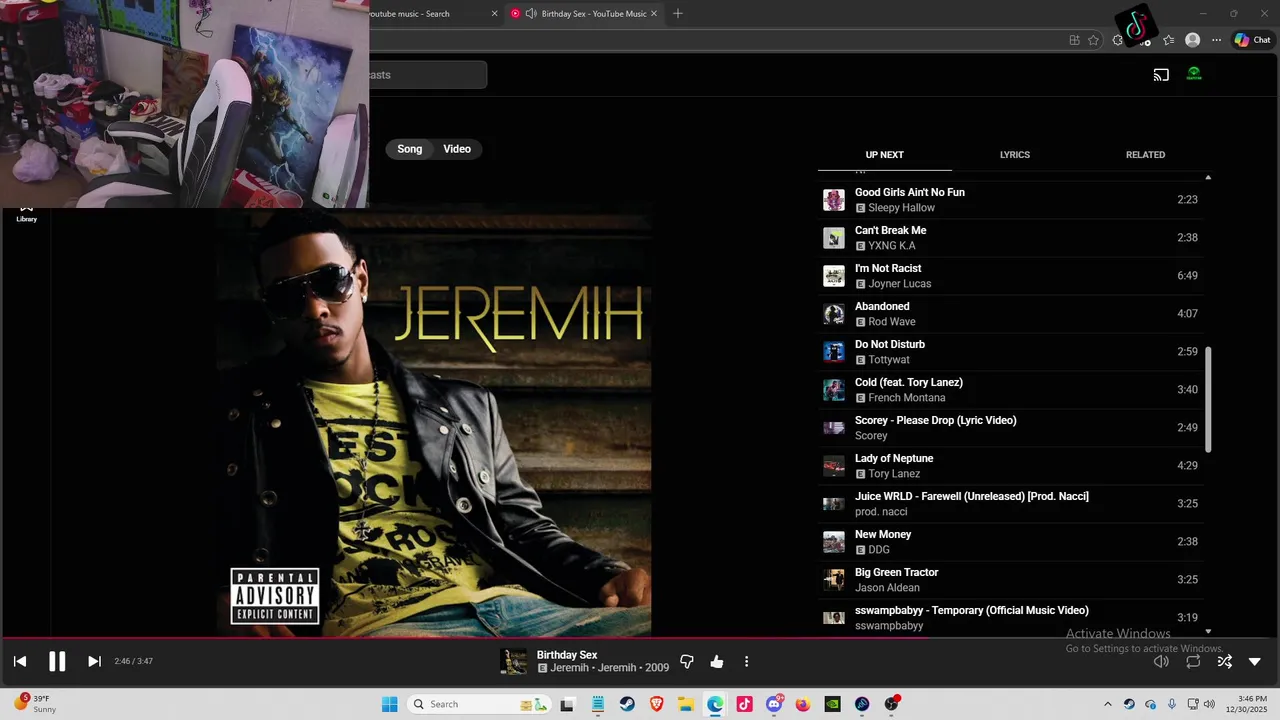Image resolution: width=1280 pixels, height=720 pixels.
Task: Play New Money by DDG
Action: pyautogui.click(x=1012, y=542)
